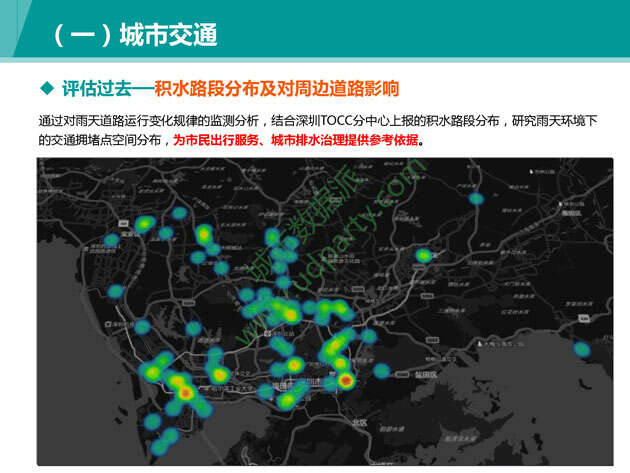Select the teal heading text "评估过去"
The image size is (630, 473).
click(x=97, y=88)
